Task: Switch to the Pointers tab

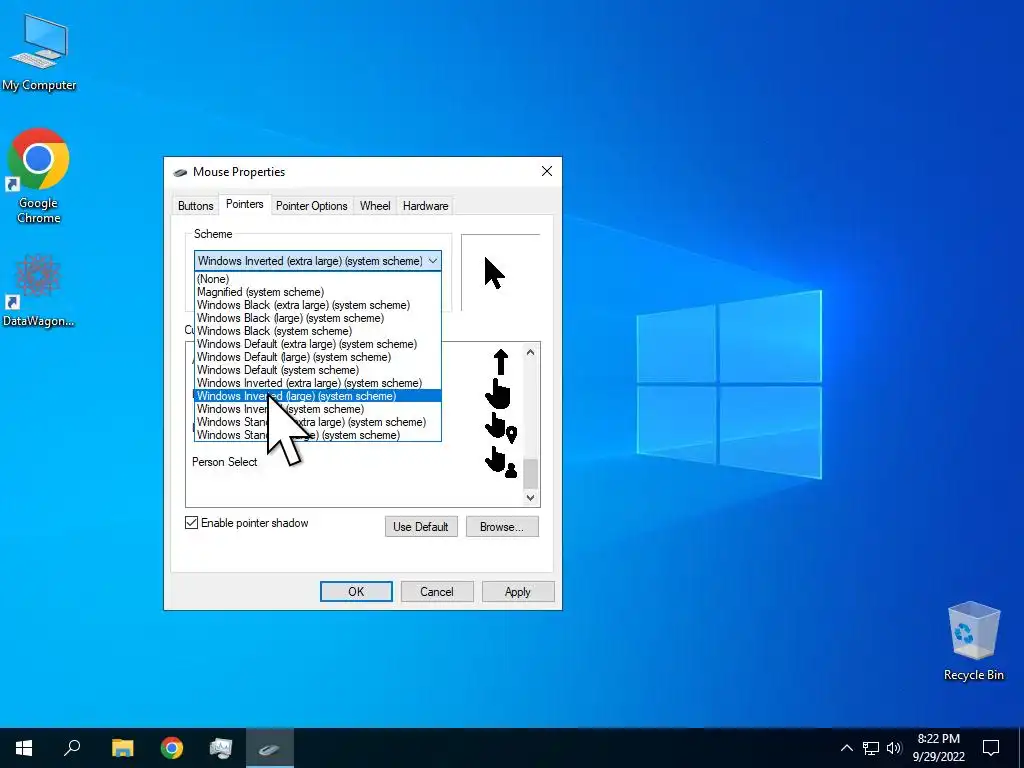Action: pyautogui.click(x=244, y=204)
